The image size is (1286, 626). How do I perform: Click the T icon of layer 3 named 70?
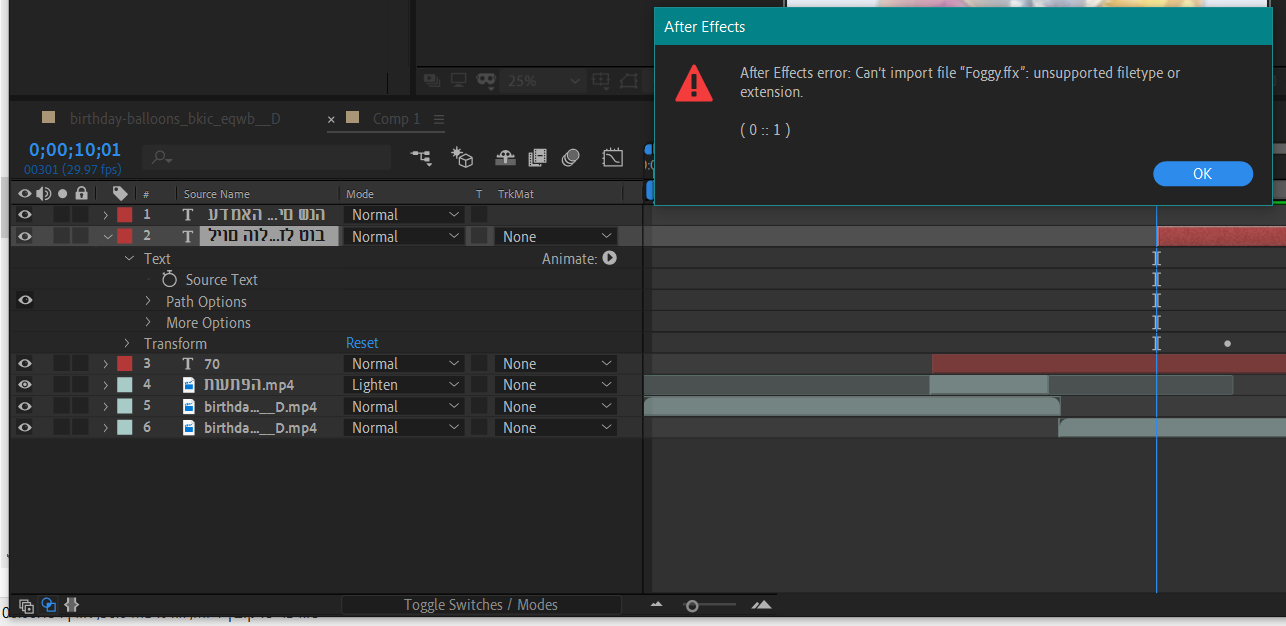click(188, 364)
